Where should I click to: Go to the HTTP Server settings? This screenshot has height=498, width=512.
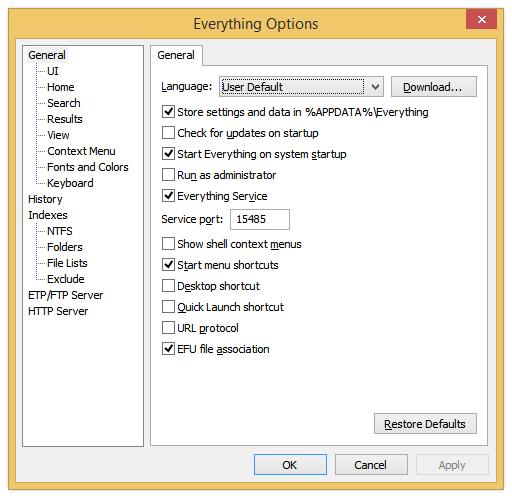pyautogui.click(x=58, y=311)
